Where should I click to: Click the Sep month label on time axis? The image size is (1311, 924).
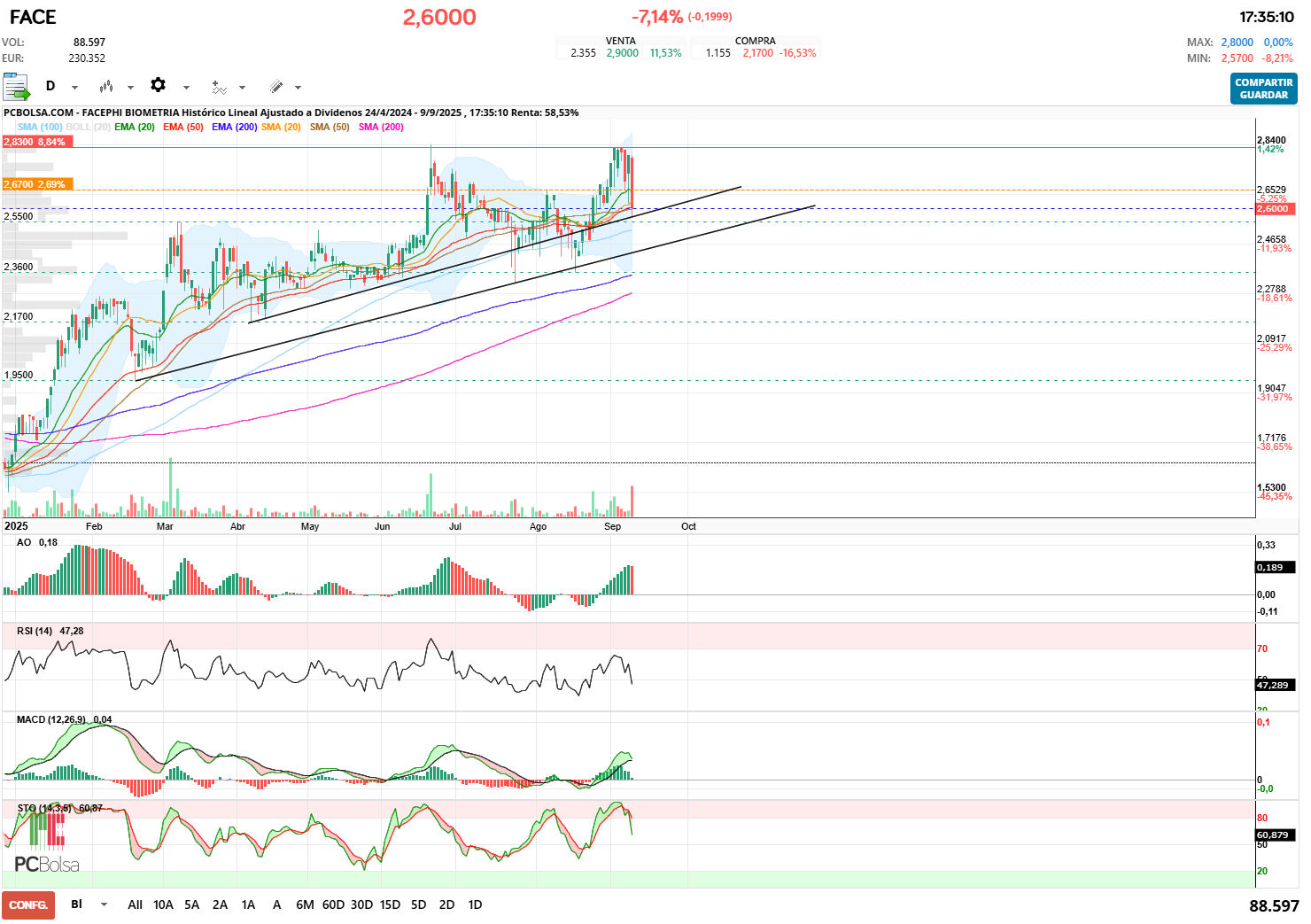pyautogui.click(x=612, y=526)
